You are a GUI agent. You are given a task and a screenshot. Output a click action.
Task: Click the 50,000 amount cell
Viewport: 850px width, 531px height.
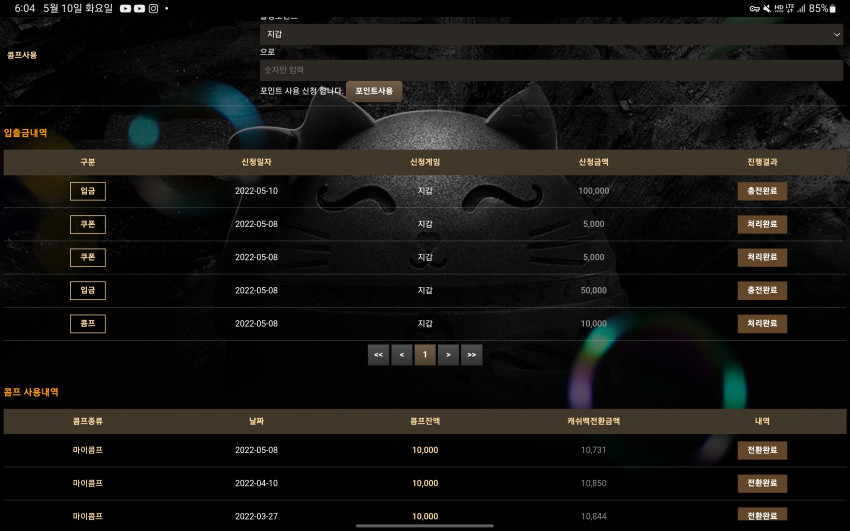(594, 290)
